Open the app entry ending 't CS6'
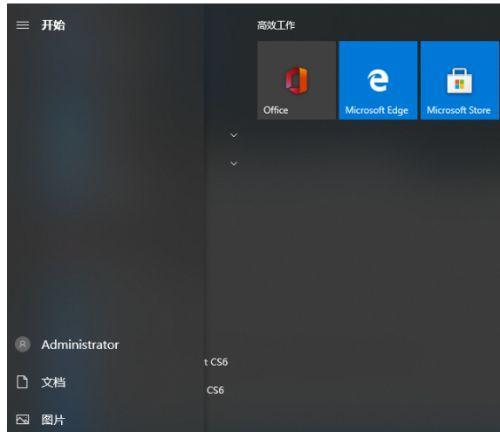 tap(216, 362)
